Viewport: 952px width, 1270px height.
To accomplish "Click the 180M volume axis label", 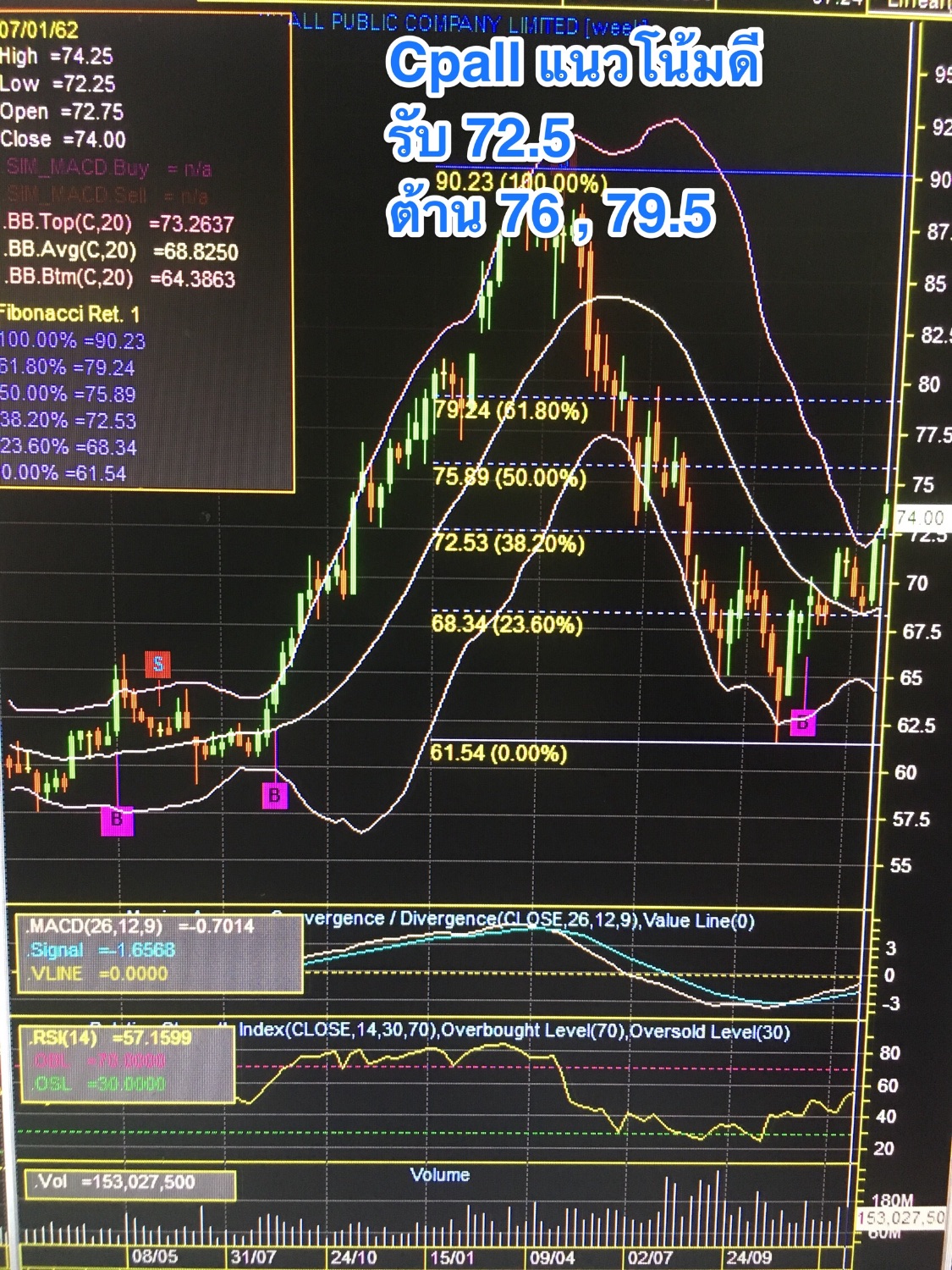I will (892, 1201).
